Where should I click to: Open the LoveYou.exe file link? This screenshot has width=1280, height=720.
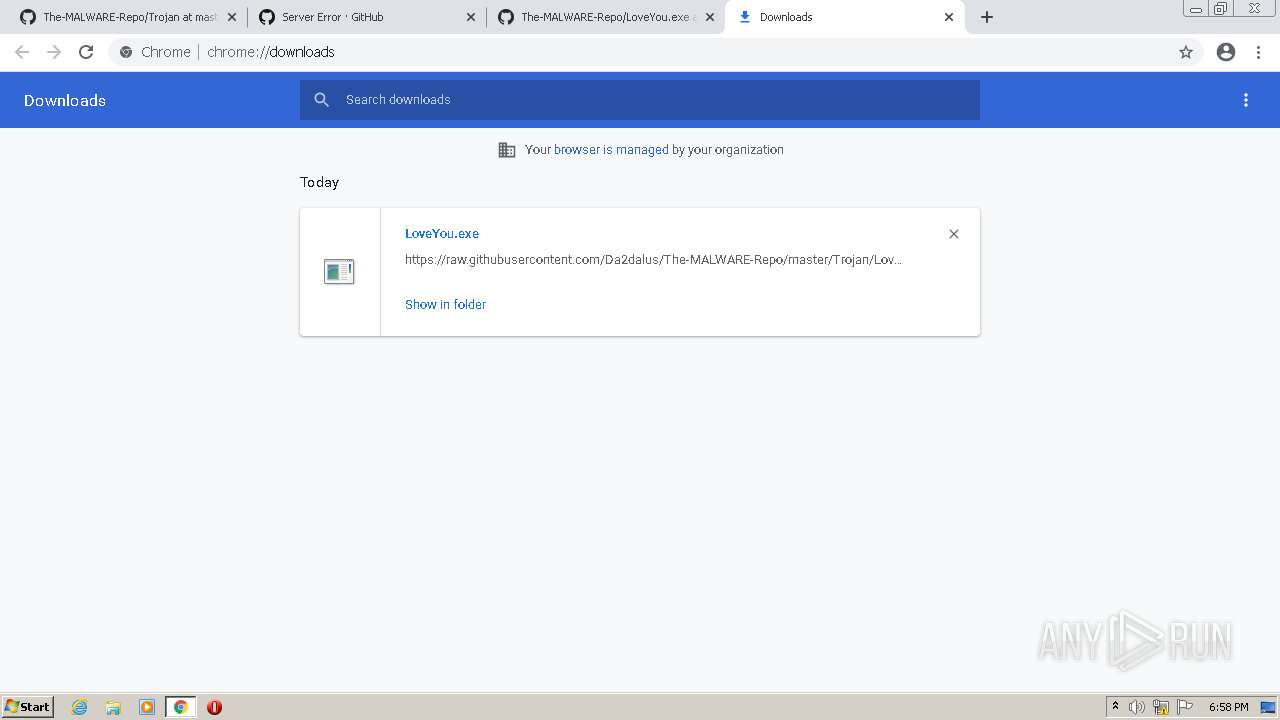[442, 234]
